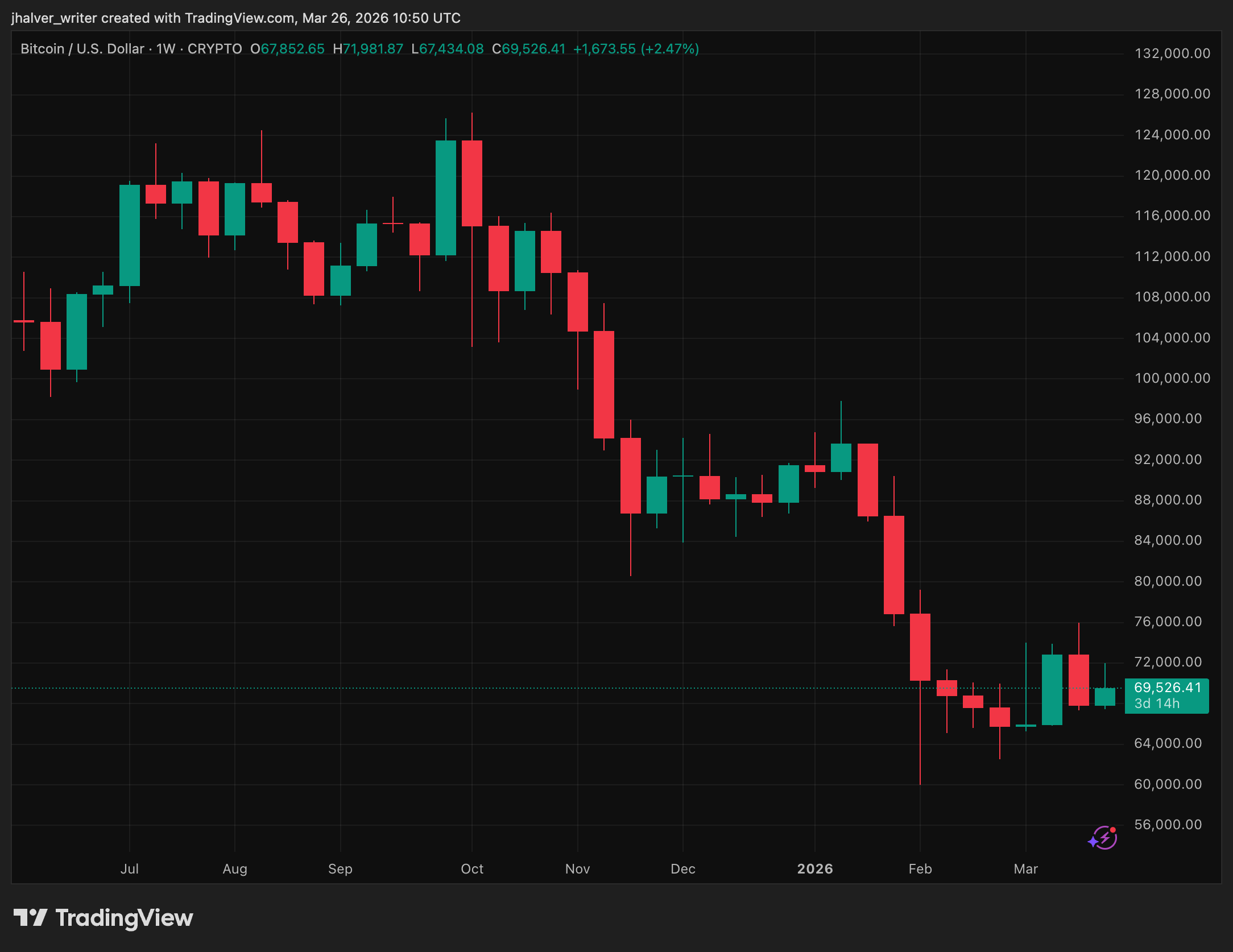Expand the price scale by clicking 132,000.00

(x=1173, y=53)
